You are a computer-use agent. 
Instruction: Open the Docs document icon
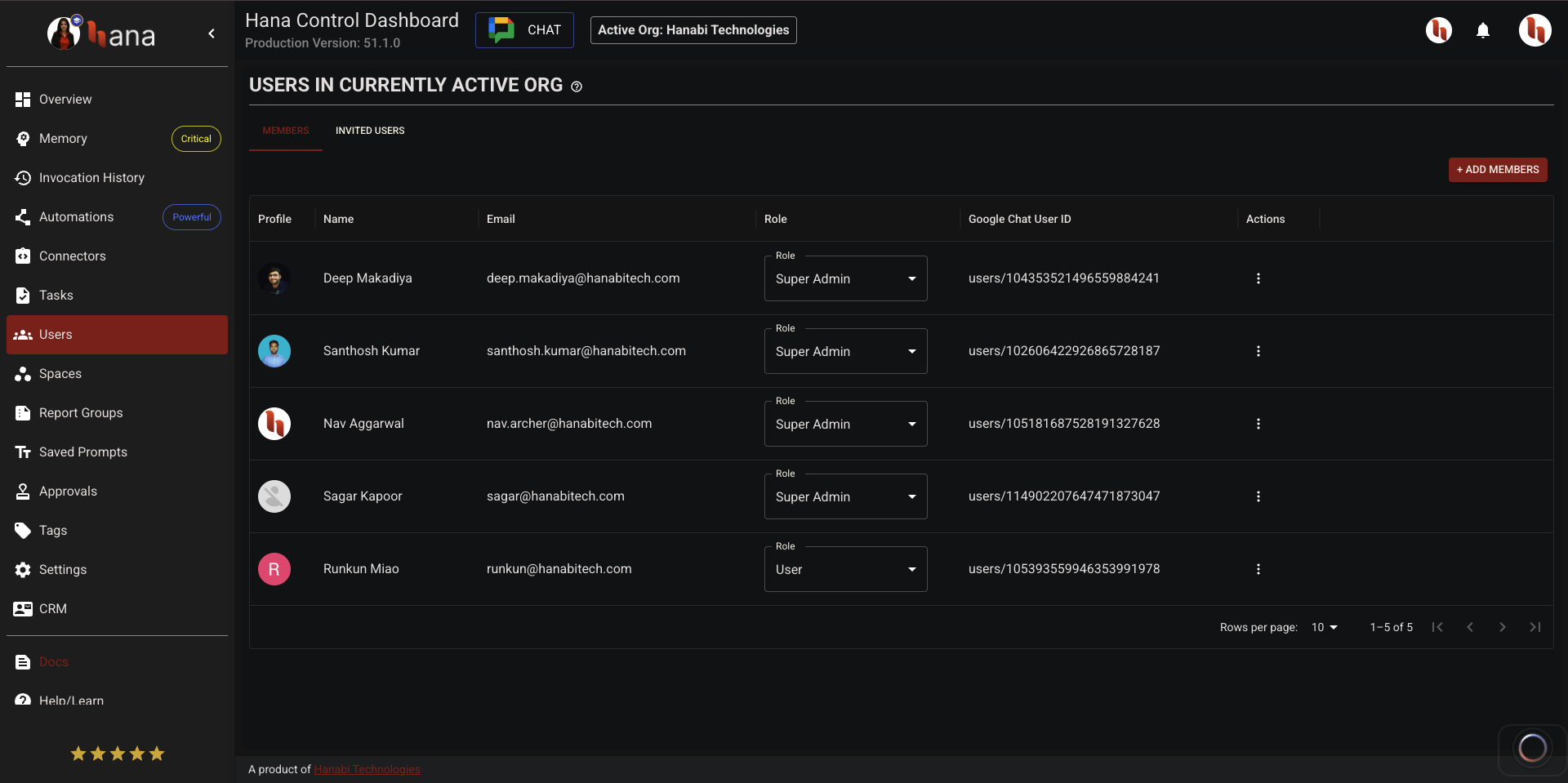coord(23,661)
